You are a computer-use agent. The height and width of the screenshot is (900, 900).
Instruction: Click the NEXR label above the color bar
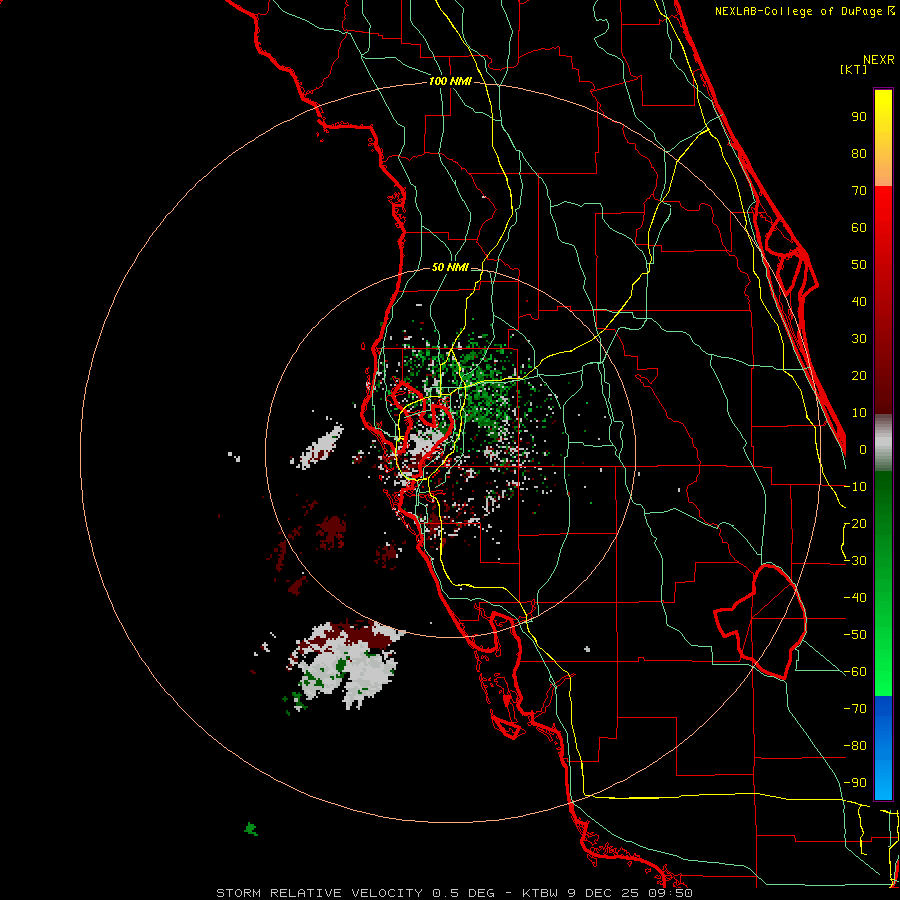click(x=879, y=60)
